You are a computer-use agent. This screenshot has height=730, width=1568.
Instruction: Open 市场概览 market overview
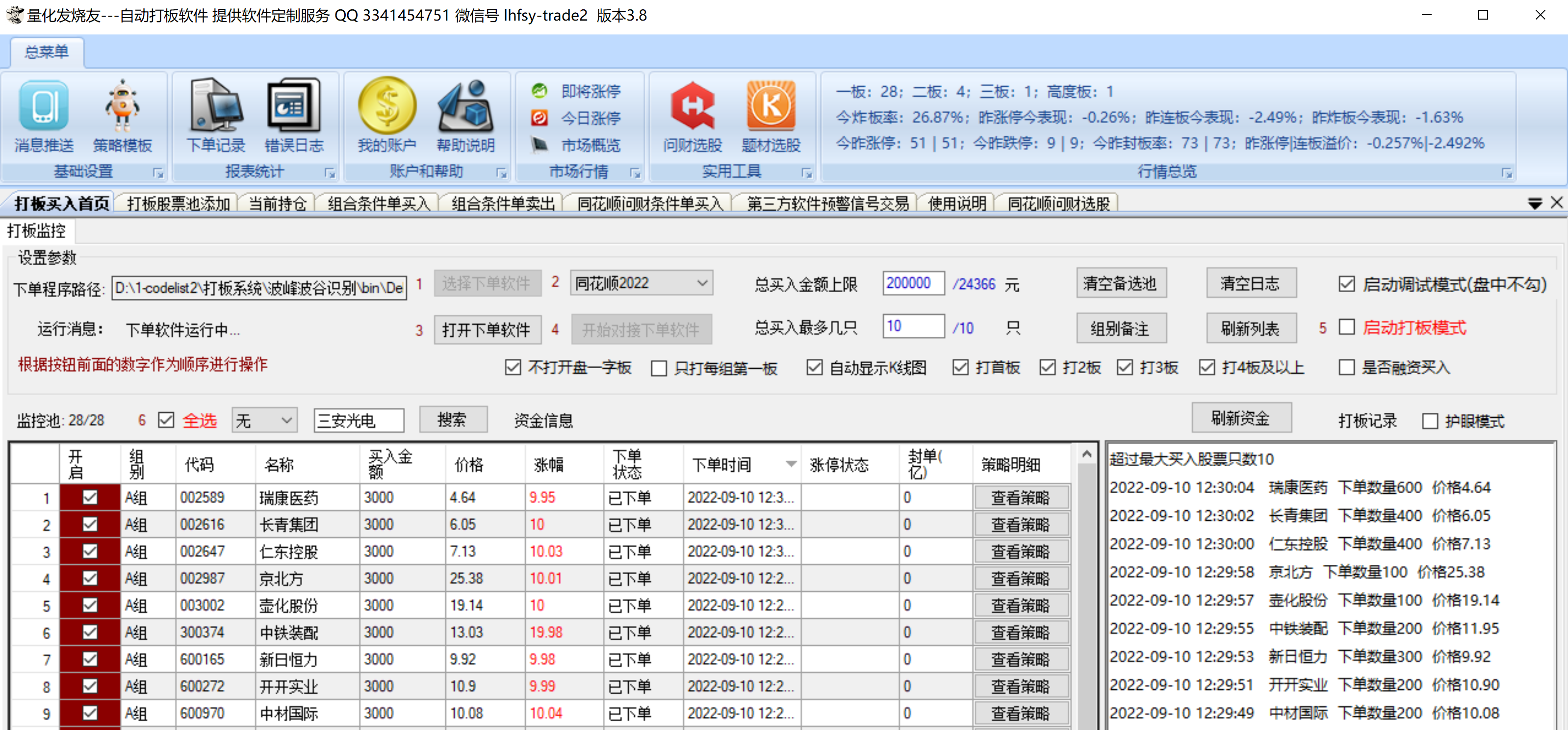tap(576, 145)
